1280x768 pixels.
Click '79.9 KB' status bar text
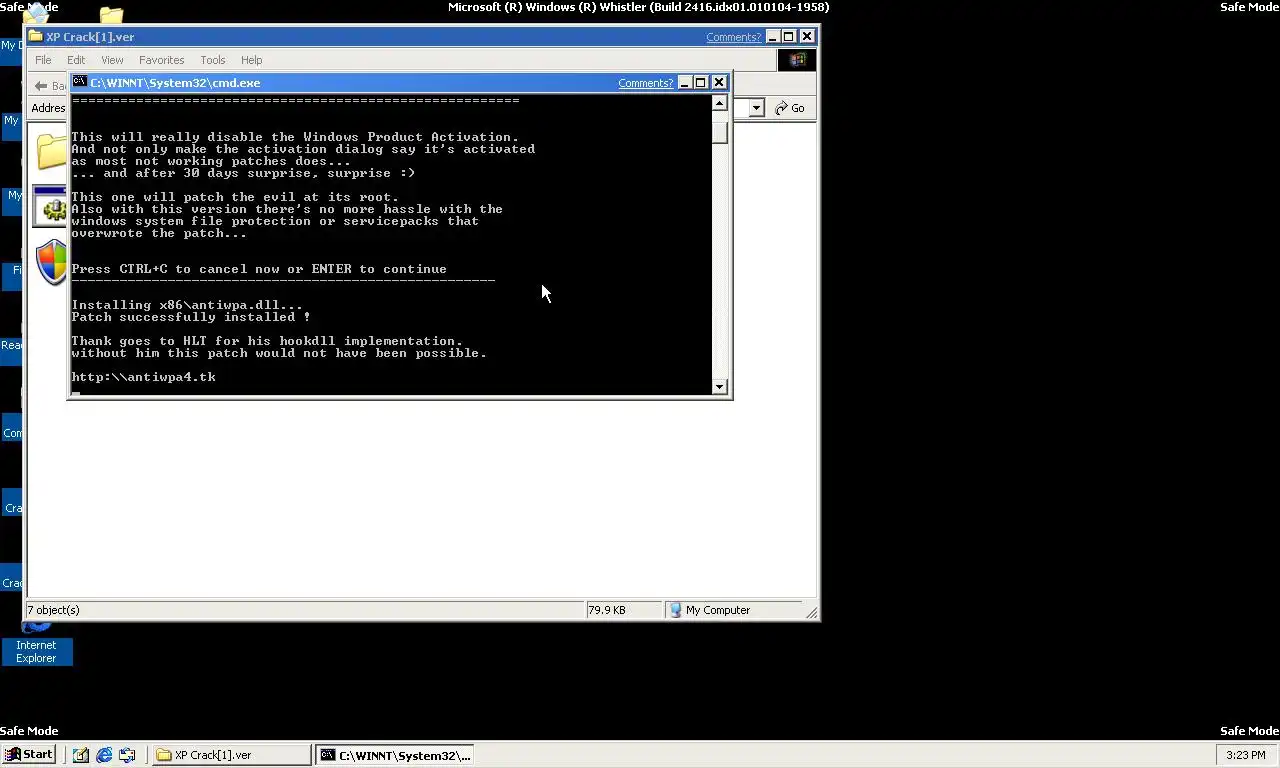point(607,610)
